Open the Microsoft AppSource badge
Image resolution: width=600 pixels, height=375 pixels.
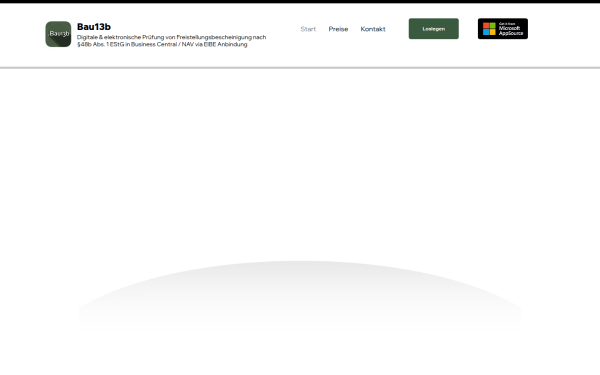coord(503,29)
